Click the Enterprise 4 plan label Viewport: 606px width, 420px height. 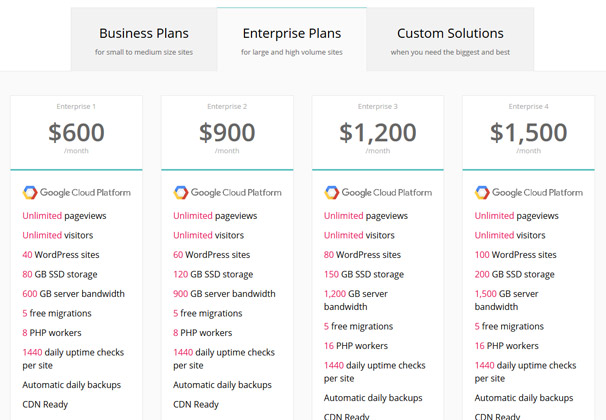coord(528,106)
